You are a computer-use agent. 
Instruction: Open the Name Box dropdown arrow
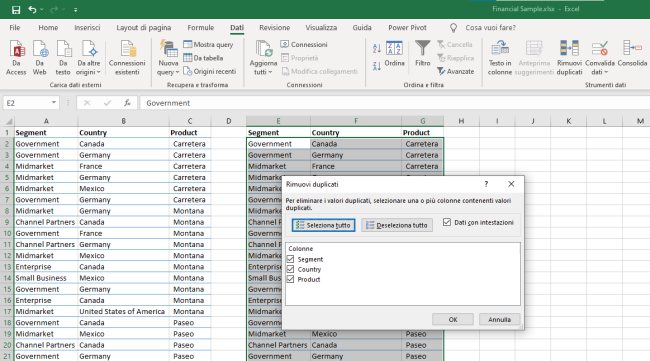54,103
